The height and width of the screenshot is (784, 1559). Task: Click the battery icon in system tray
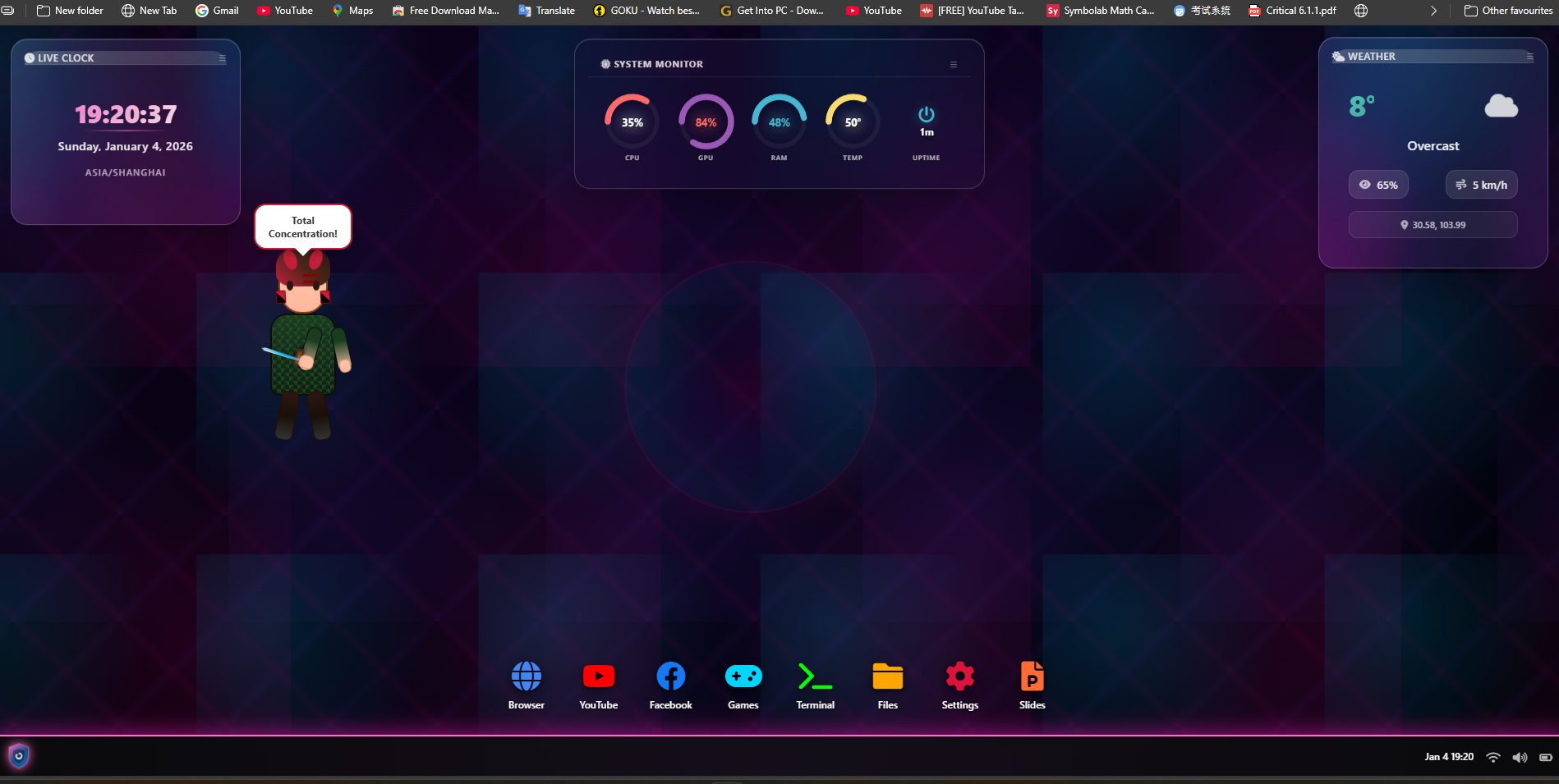[x=1545, y=757]
